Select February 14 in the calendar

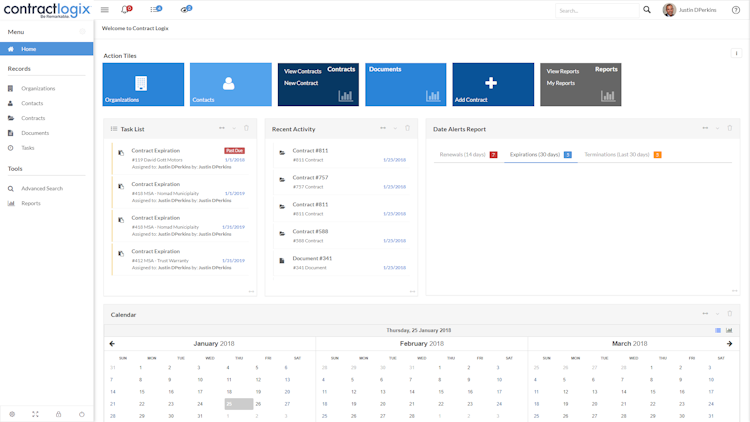click(412, 392)
